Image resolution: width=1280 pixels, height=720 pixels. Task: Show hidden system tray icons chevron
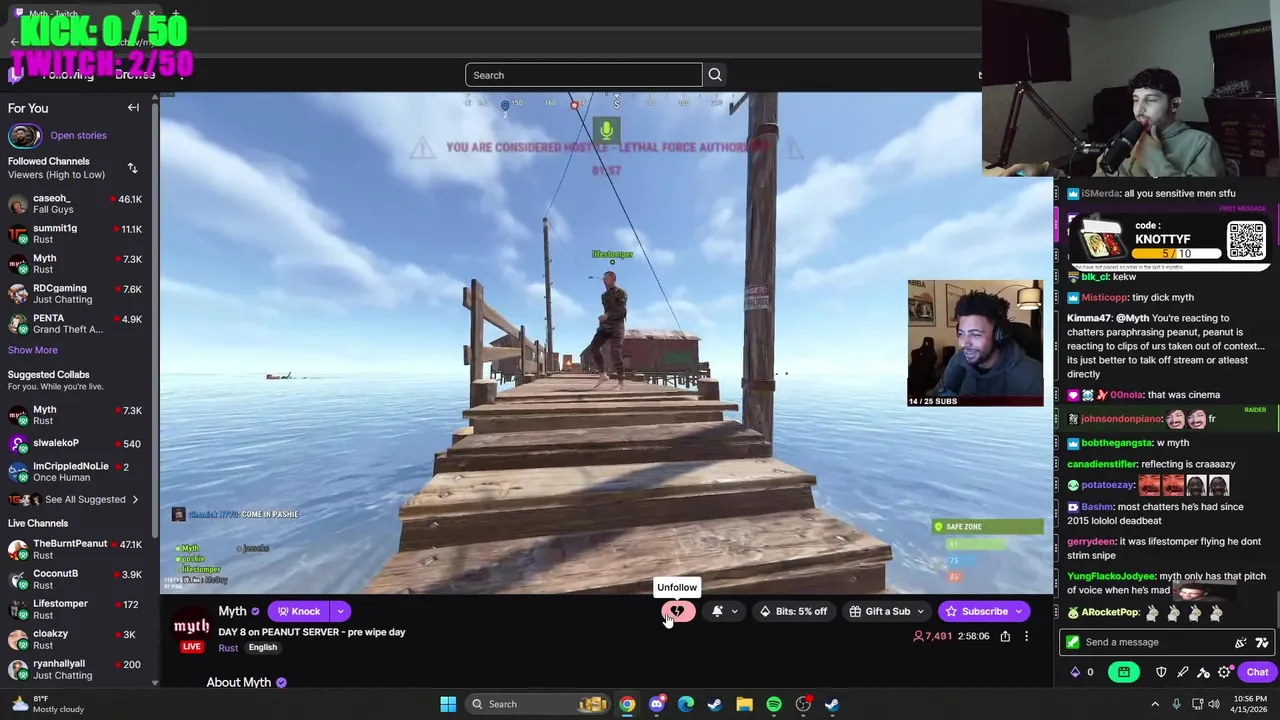1155,704
